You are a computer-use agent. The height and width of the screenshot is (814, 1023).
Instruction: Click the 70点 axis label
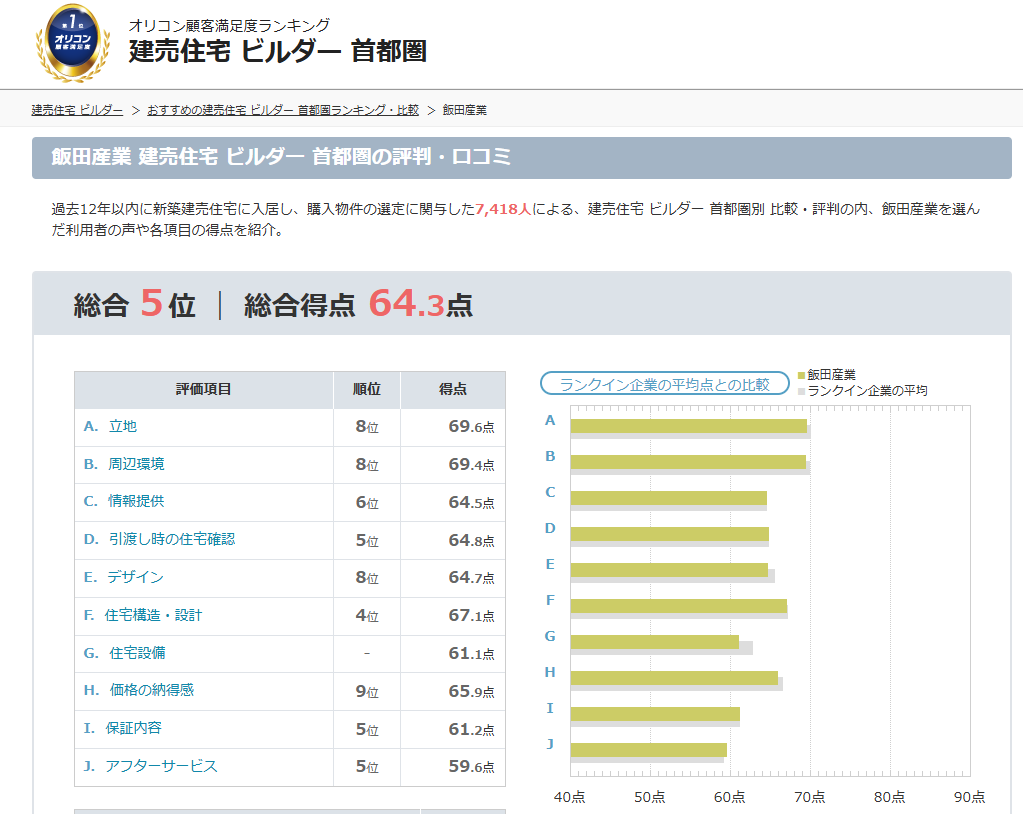(x=810, y=797)
